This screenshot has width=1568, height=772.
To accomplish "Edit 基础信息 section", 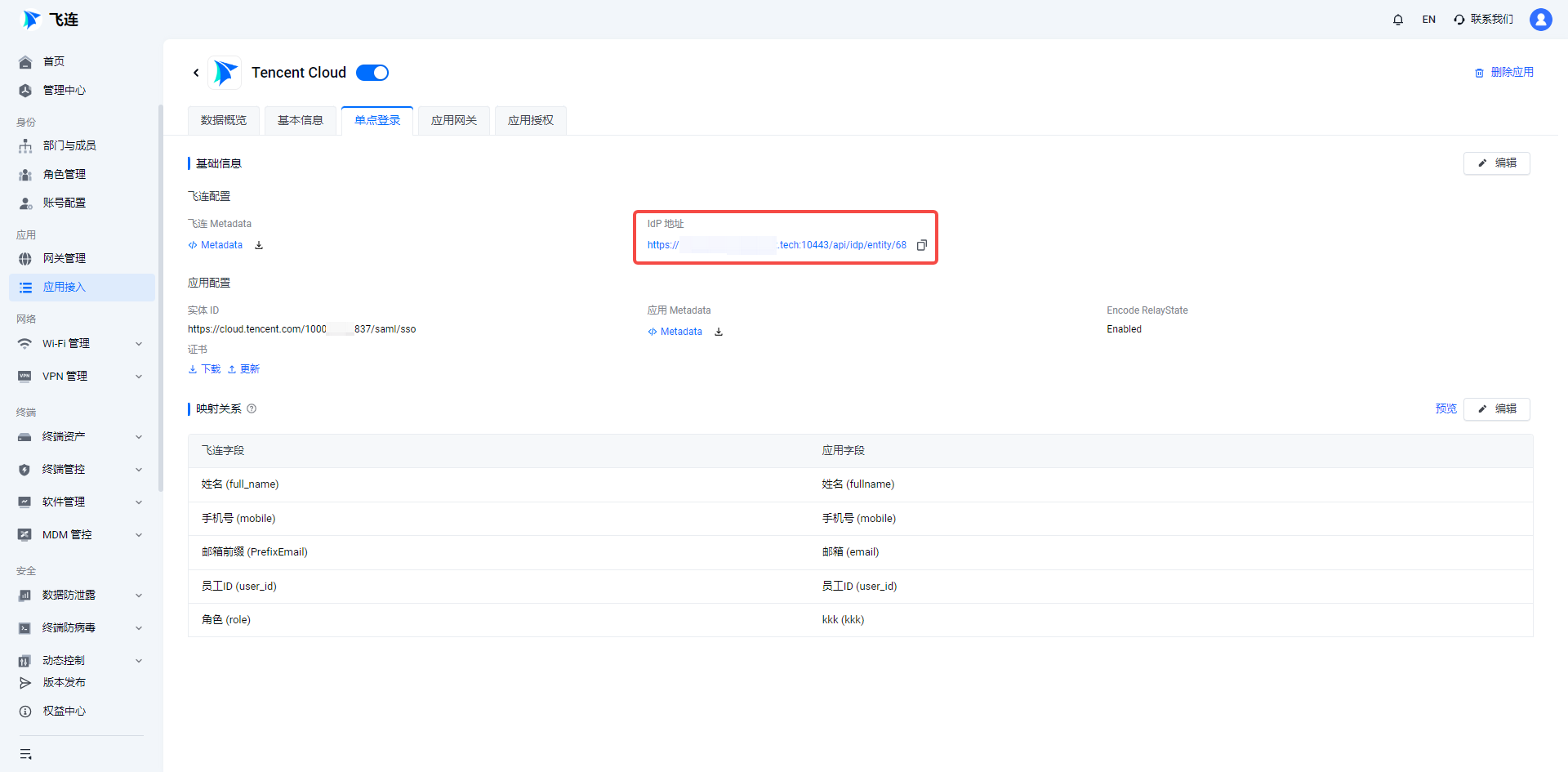I will coord(1496,163).
